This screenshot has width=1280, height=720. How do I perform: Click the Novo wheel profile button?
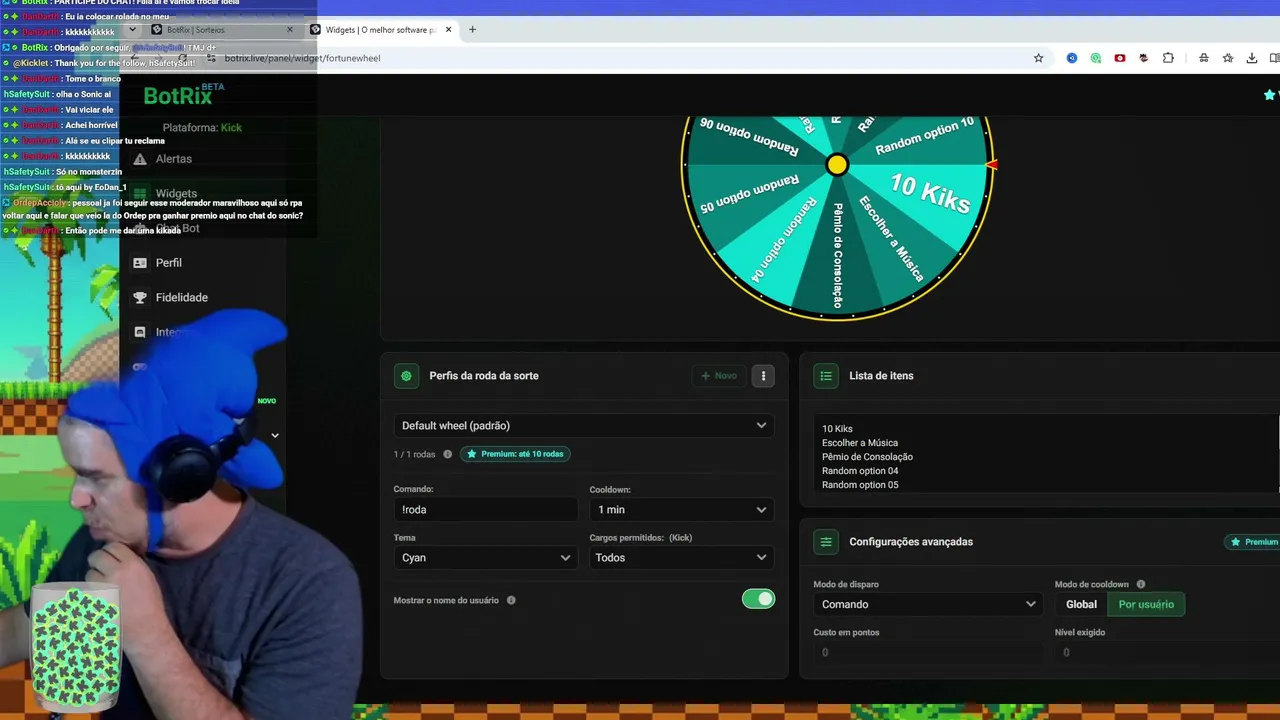coord(719,376)
